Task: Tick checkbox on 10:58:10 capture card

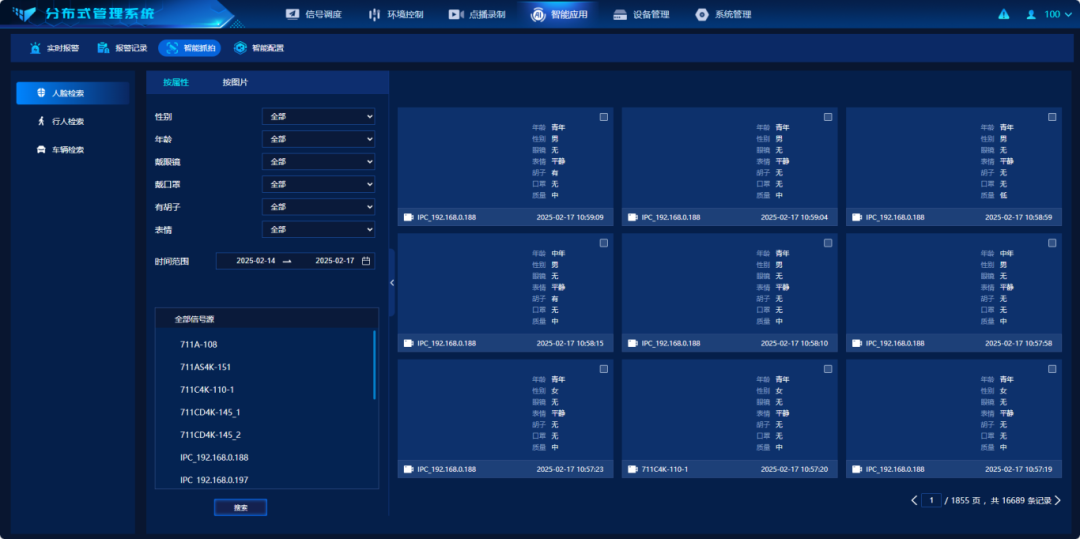Action: pos(828,243)
